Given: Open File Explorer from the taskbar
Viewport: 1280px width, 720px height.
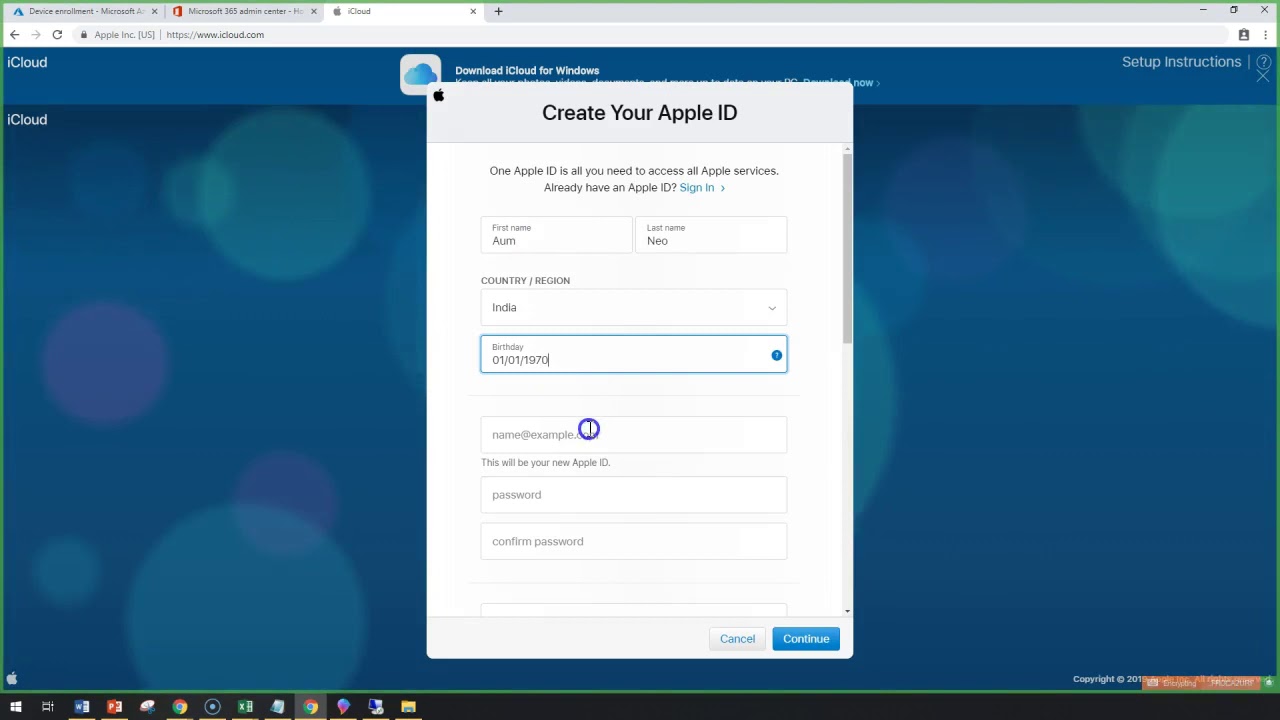Looking at the screenshot, I should (408, 707).
